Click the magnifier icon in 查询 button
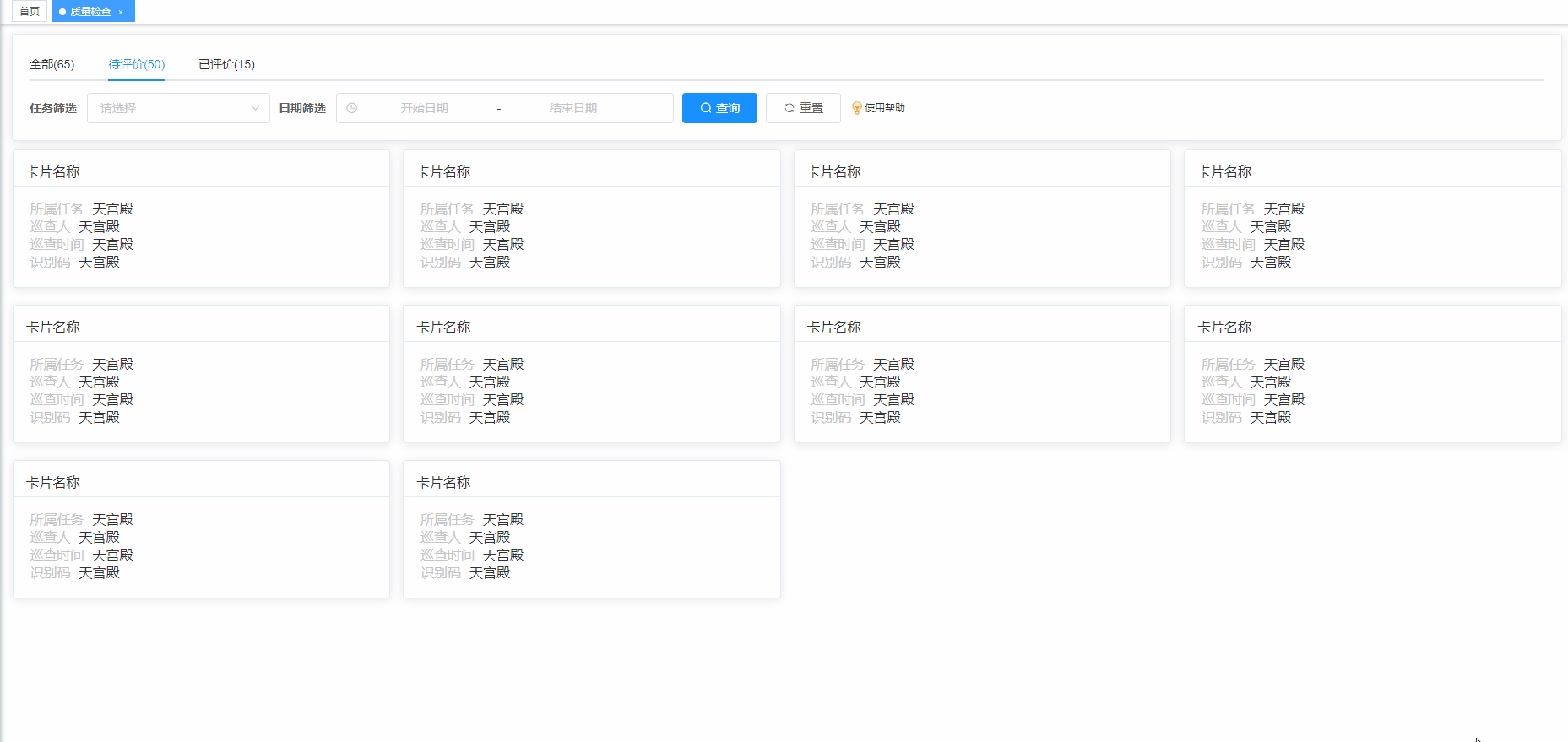Screen dimensions: 1568x742 [x=706, y=108]
